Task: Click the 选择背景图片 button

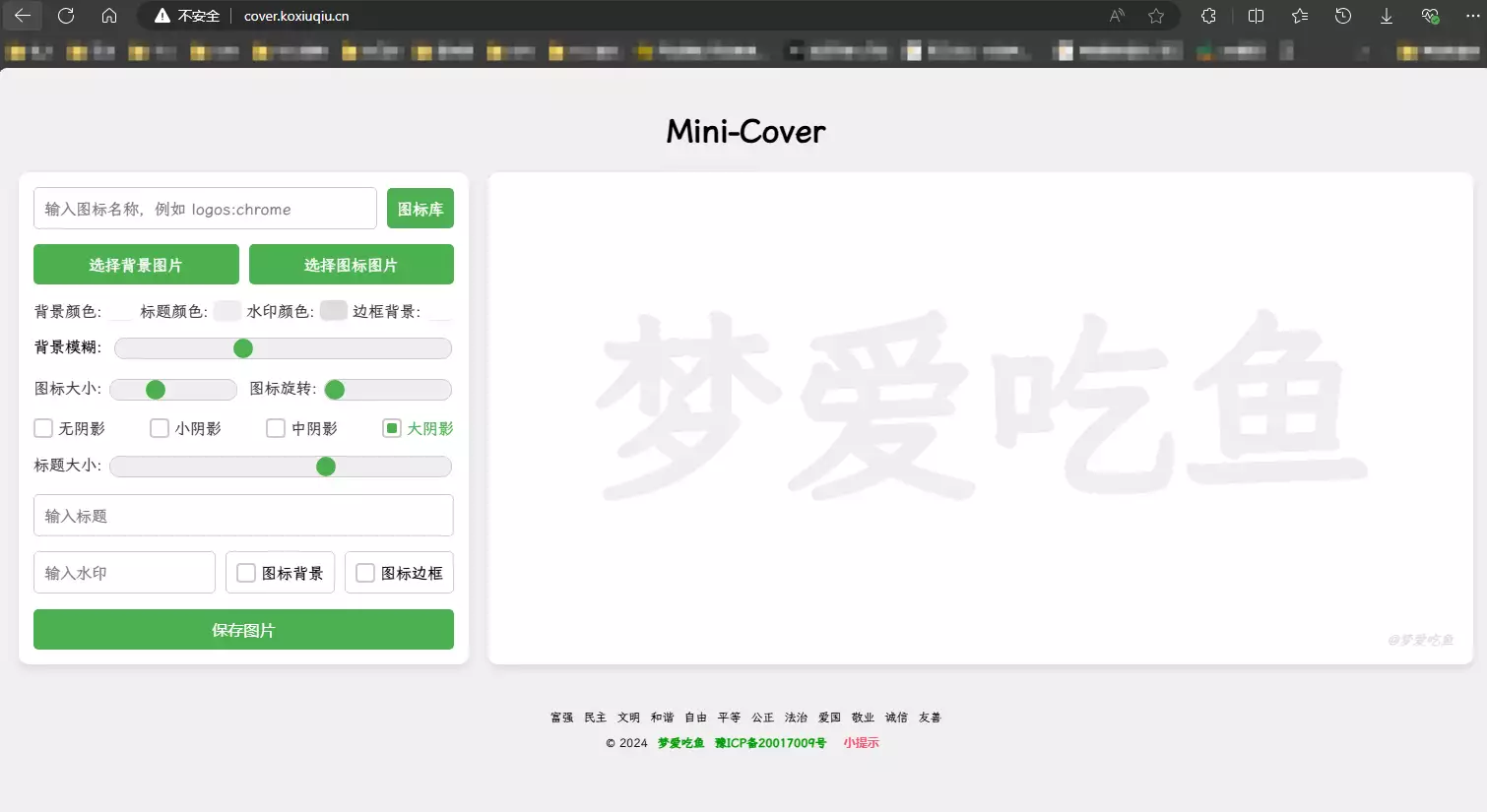Action: pos(136,265)
